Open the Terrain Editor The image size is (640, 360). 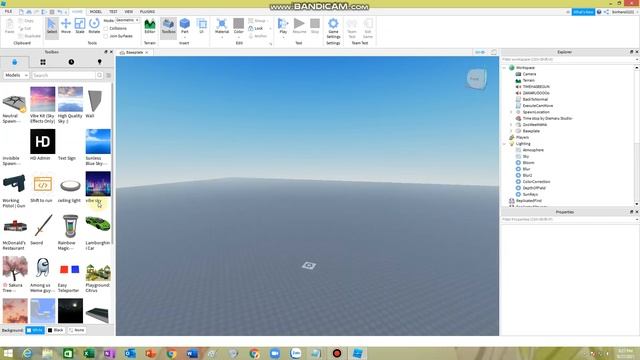150,27
